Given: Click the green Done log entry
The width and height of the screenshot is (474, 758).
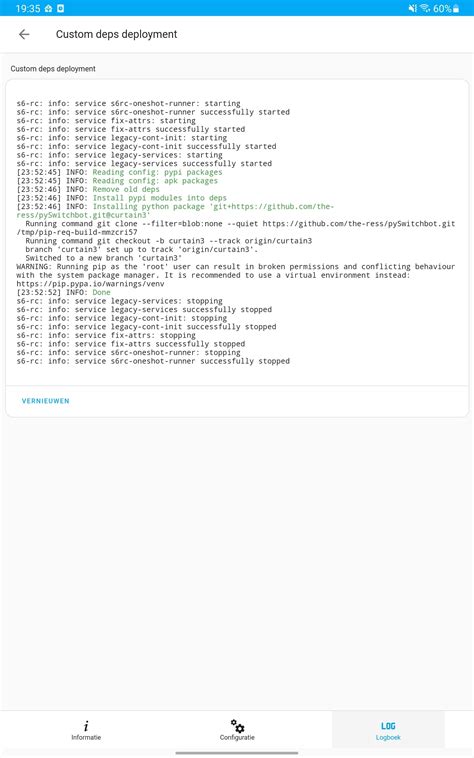Looking at the screenshot, I should [x=101, y=292].
